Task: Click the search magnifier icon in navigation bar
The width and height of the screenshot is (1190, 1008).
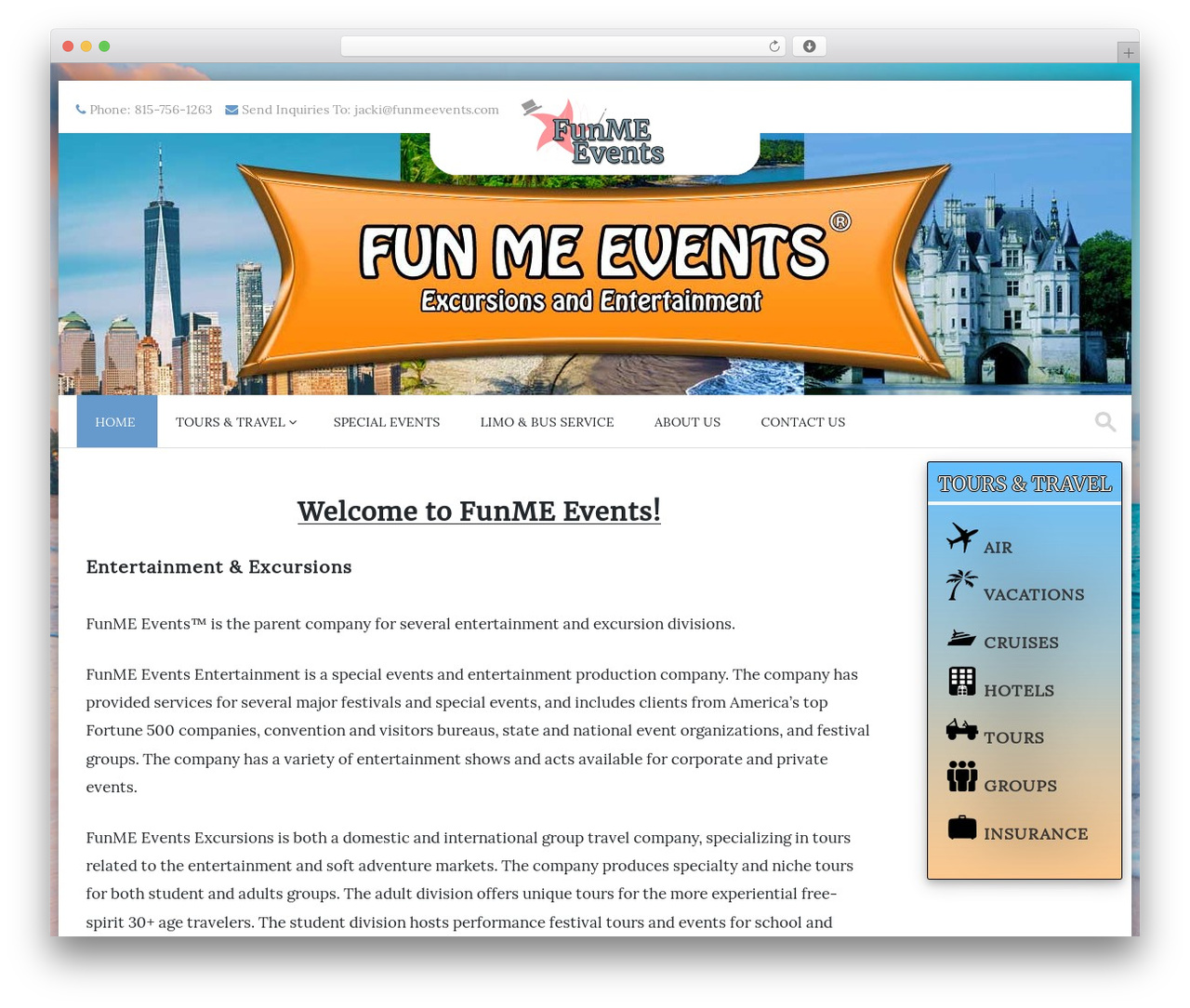Action: 1105,422
